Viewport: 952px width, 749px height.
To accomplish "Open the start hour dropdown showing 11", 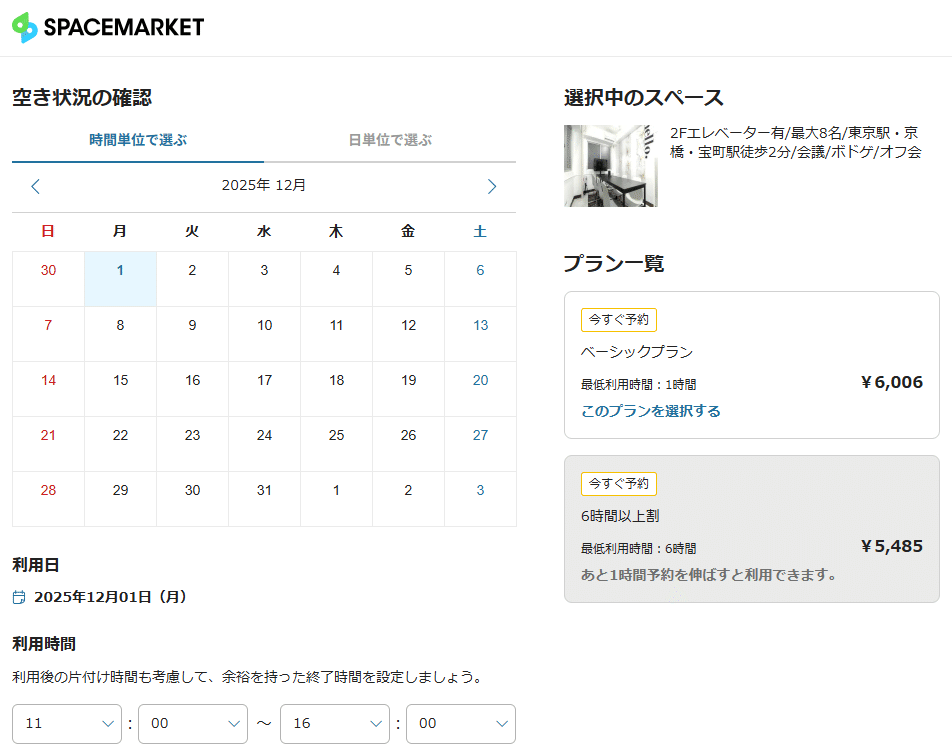I will point(66,724).
